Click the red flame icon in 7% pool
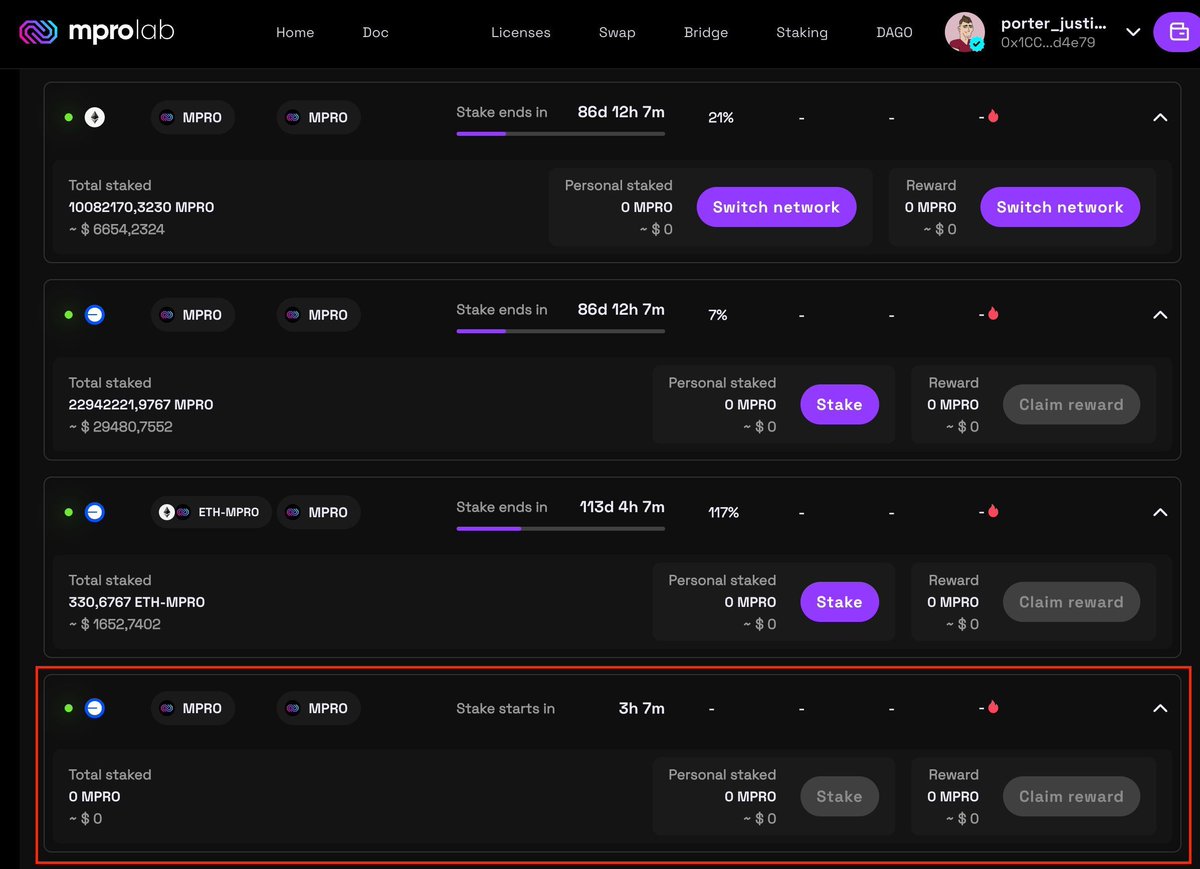The image size is (1200, 869). [993, 314]
